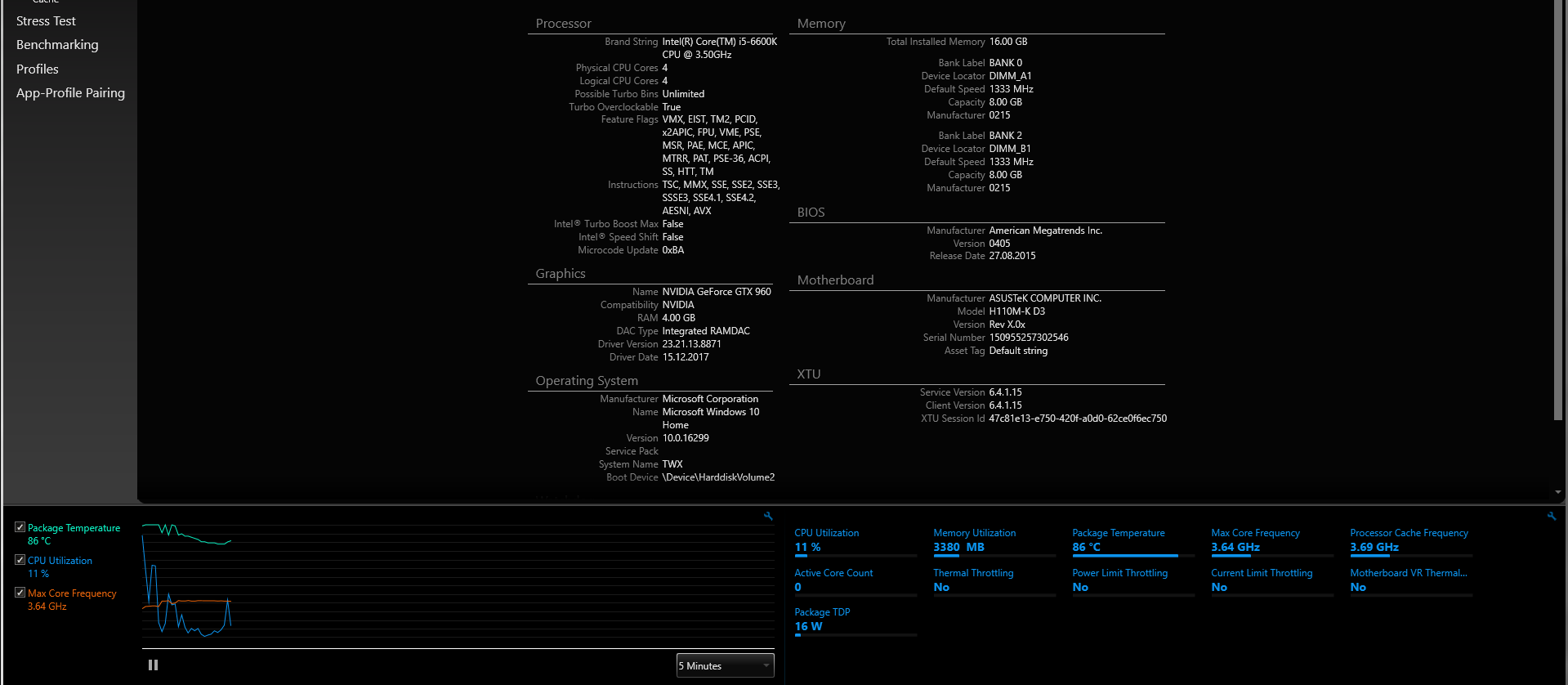Open graph monitor settings wrench icon
This screenshot has height=685, width=1568.
point(768,516)
